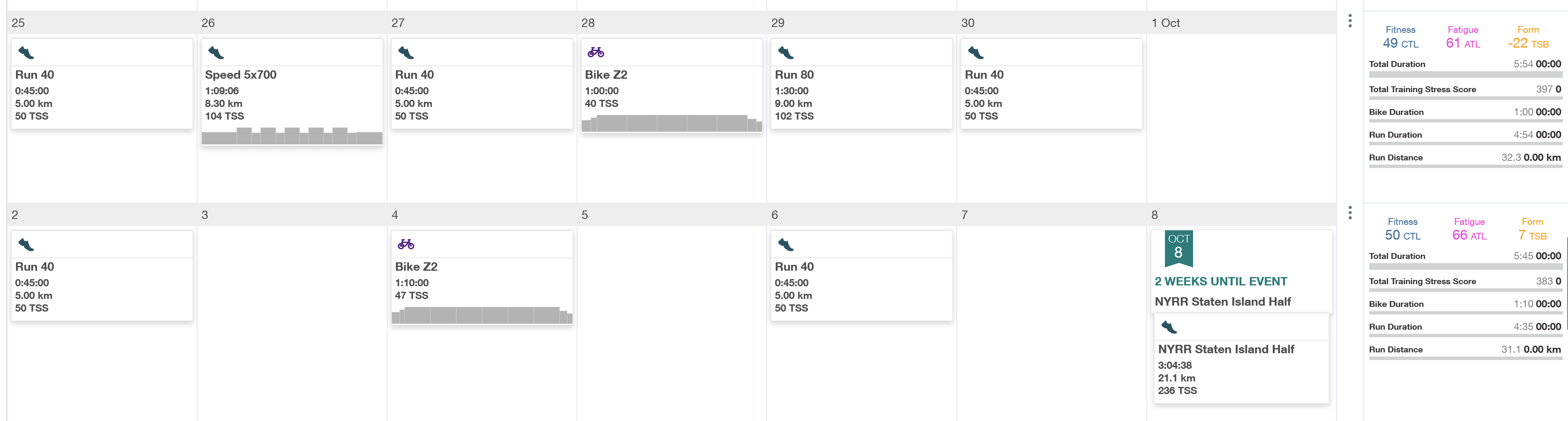Viewport: 1568px width, 421px height.
Task: Click the Total Duration progress bar for first week
Action: click(x=1465, y=75)
